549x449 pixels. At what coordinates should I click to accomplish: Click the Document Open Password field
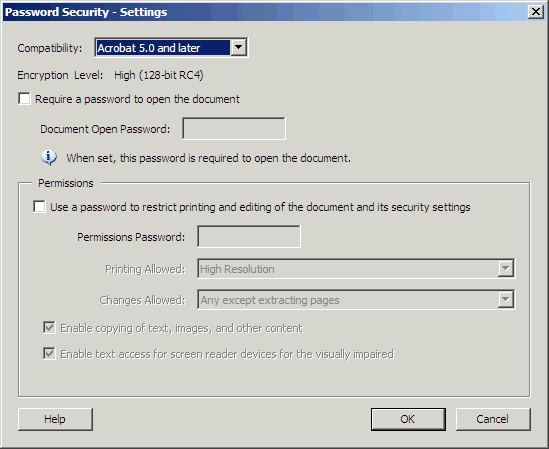point(234,129)
